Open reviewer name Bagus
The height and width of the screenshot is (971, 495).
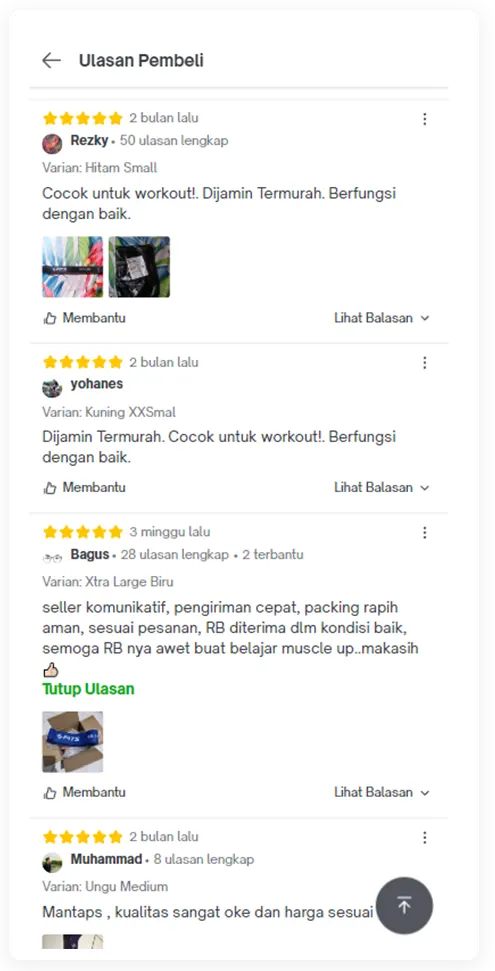[x=90, y=554]
